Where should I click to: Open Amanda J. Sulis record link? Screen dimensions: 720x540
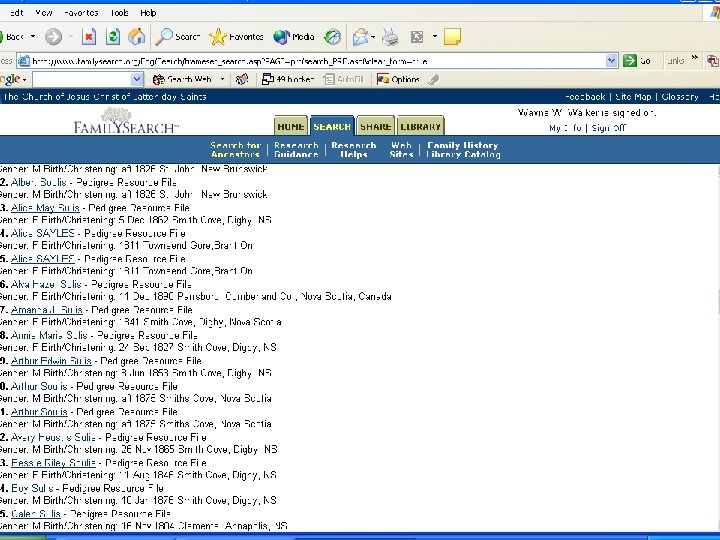[x=47, y=310]
